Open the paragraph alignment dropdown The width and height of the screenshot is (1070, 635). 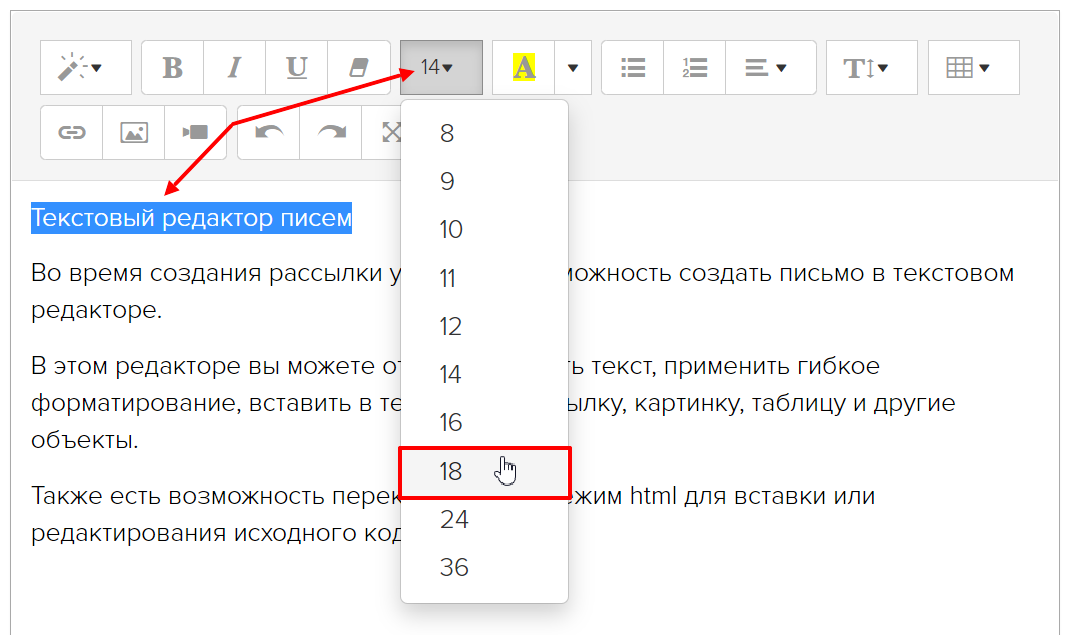point(769,68)
